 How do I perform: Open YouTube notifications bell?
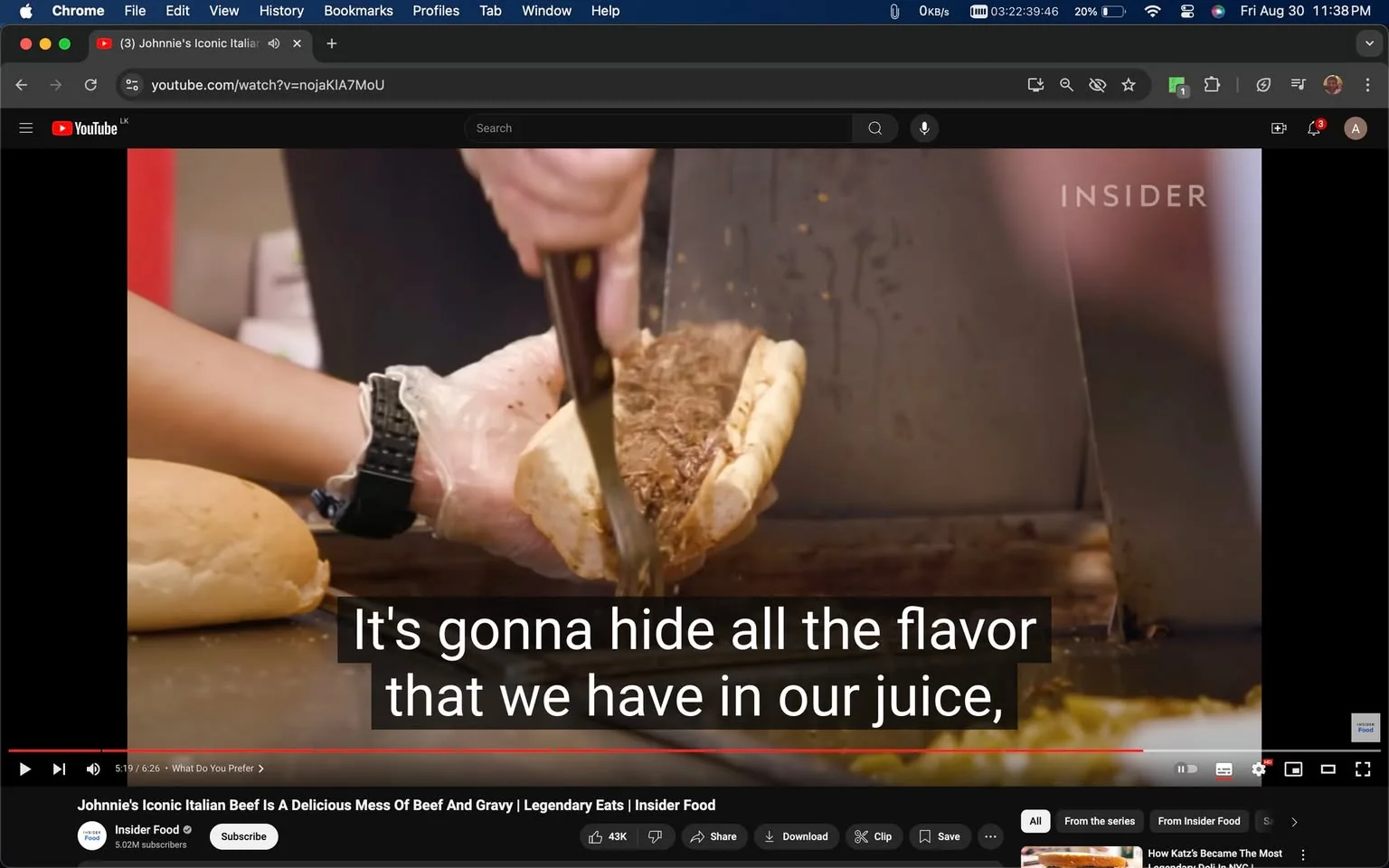point(1315,128)
